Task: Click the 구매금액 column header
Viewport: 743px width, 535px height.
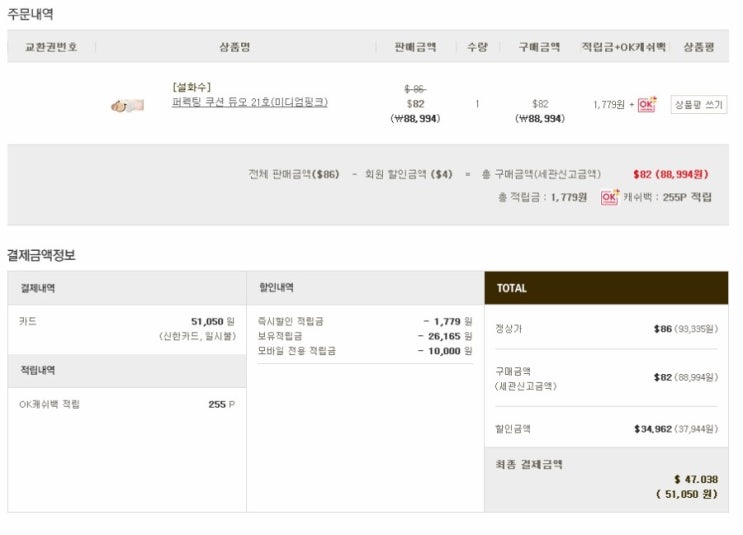Action: pyautogui.click(x=539, y=47)
